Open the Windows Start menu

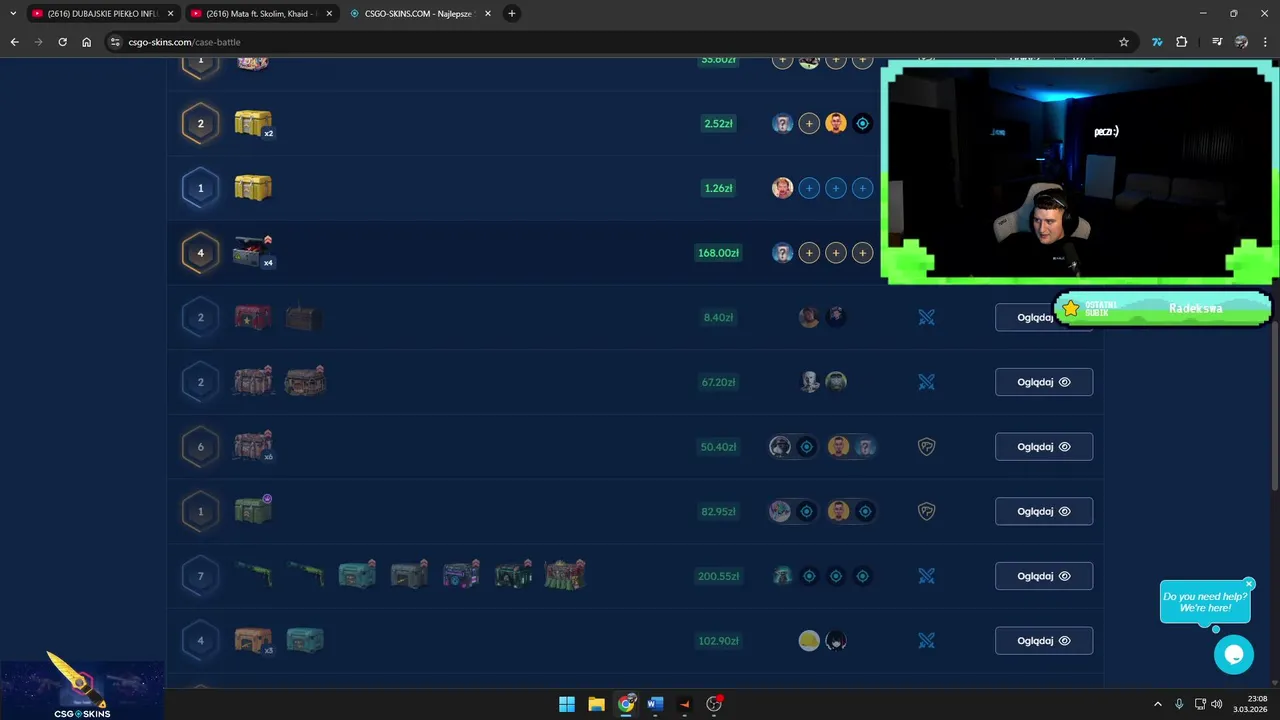tap(567, 704)
